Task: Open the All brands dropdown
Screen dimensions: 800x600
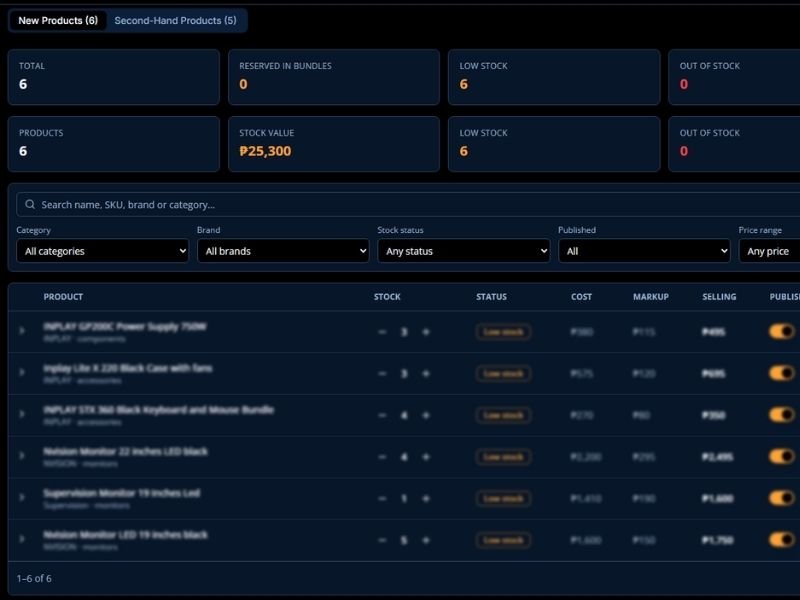Action: [283, 251]
